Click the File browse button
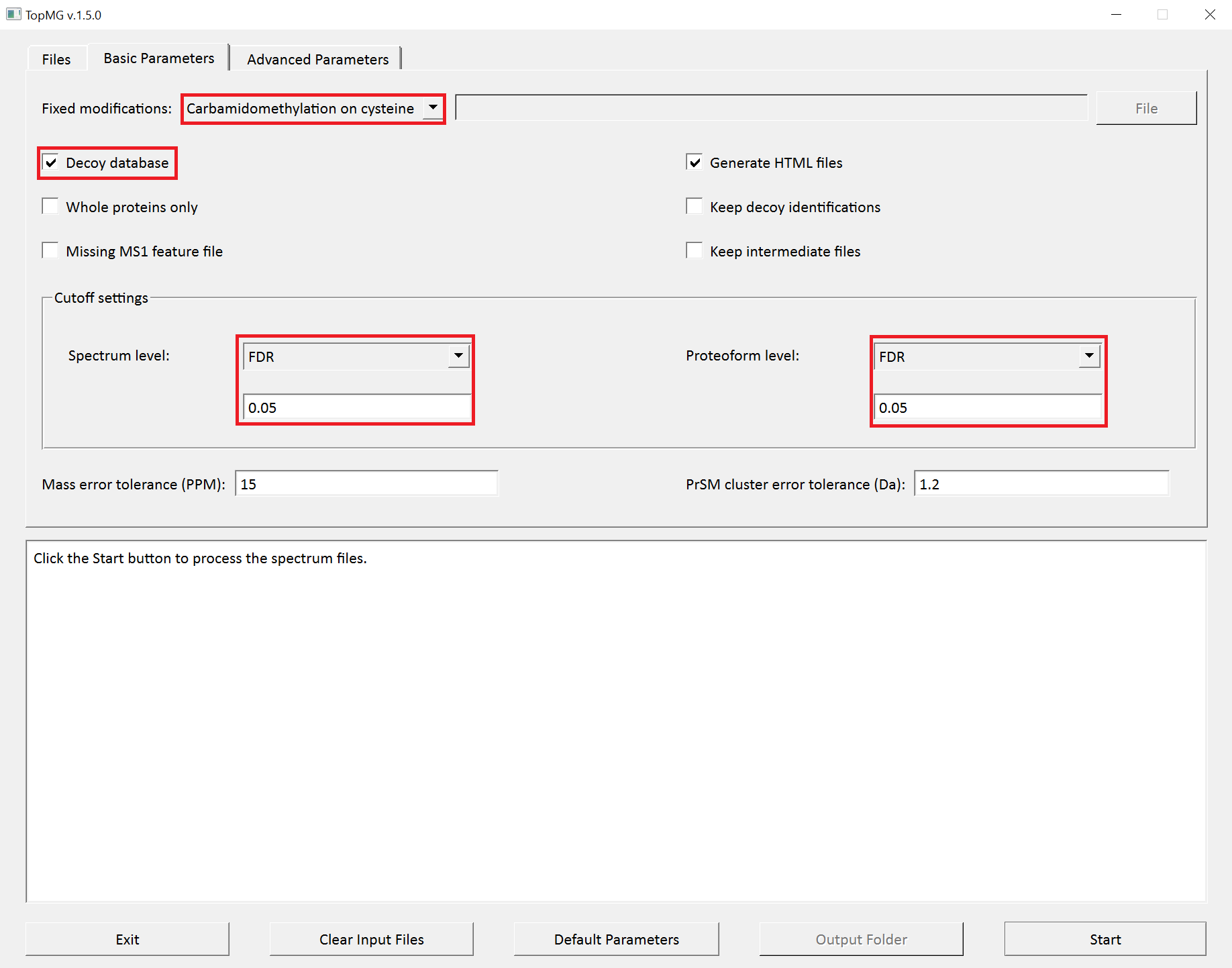 pos(1146,108)
